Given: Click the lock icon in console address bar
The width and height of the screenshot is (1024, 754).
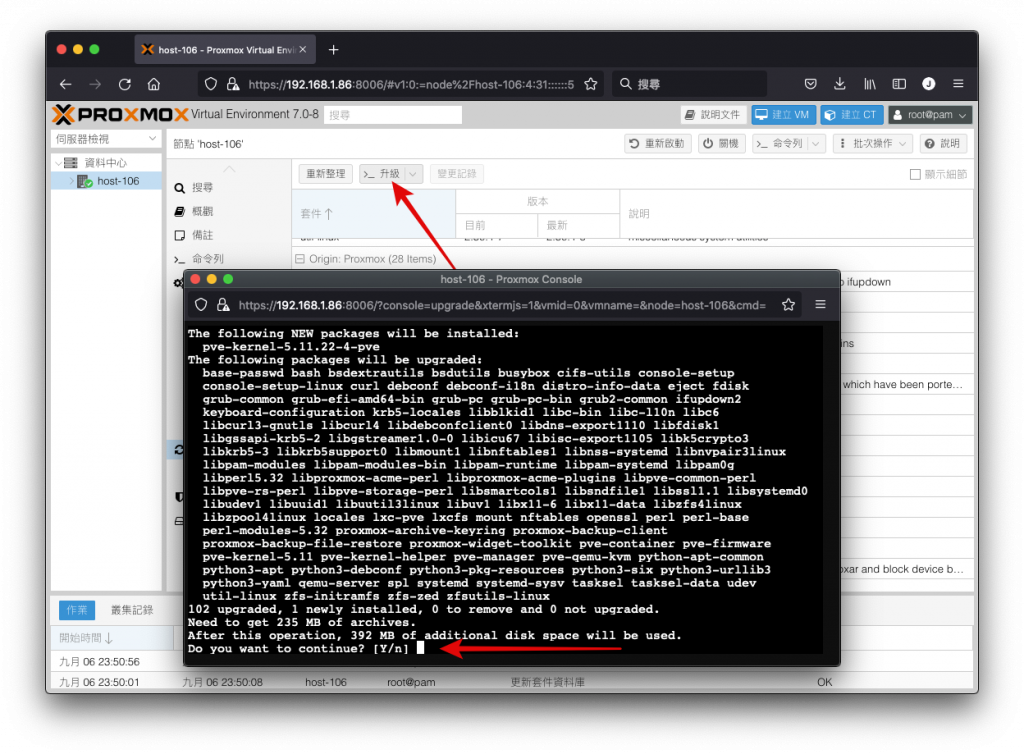Looking at the screenshot, I should coord(223,305).
